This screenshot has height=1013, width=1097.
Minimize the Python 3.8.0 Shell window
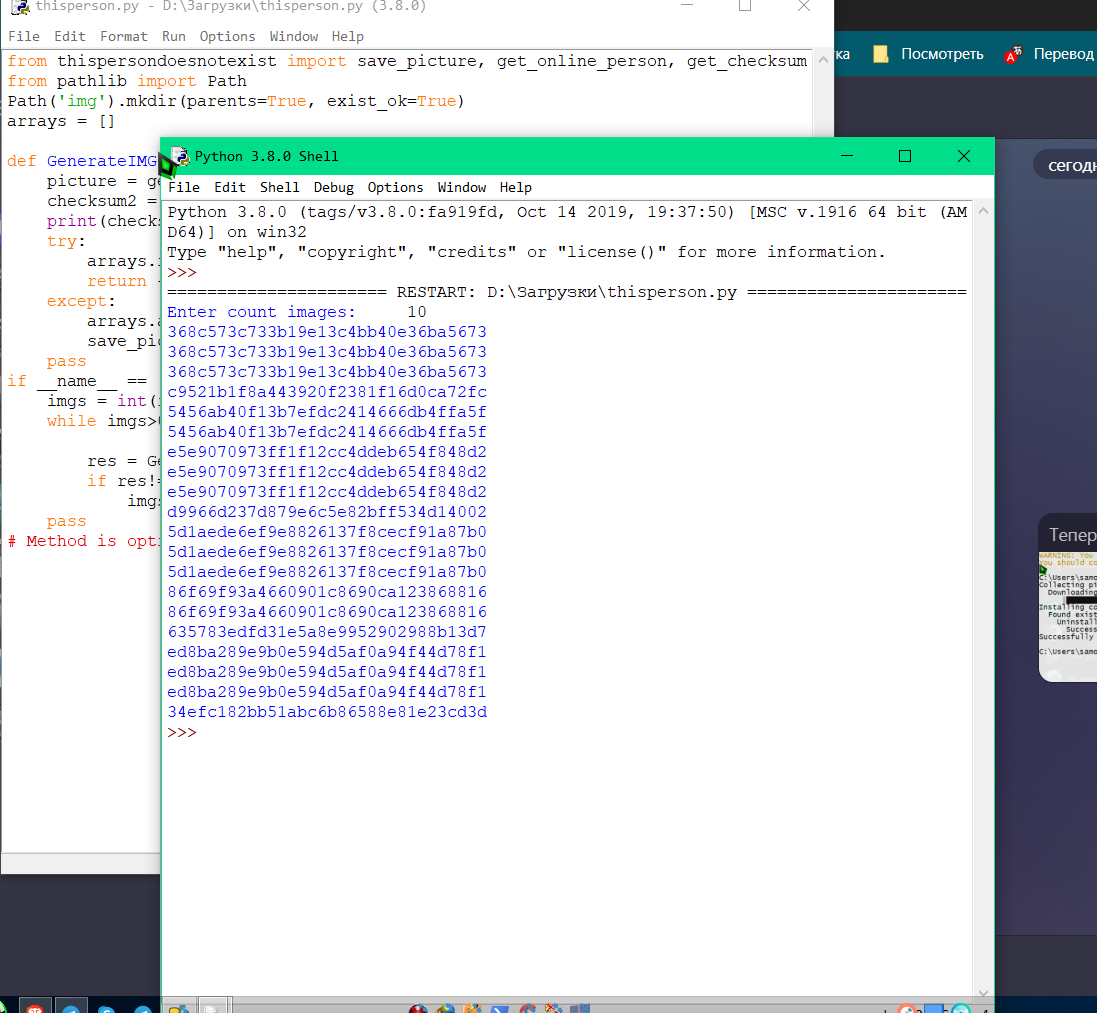(x=846, y=156)
